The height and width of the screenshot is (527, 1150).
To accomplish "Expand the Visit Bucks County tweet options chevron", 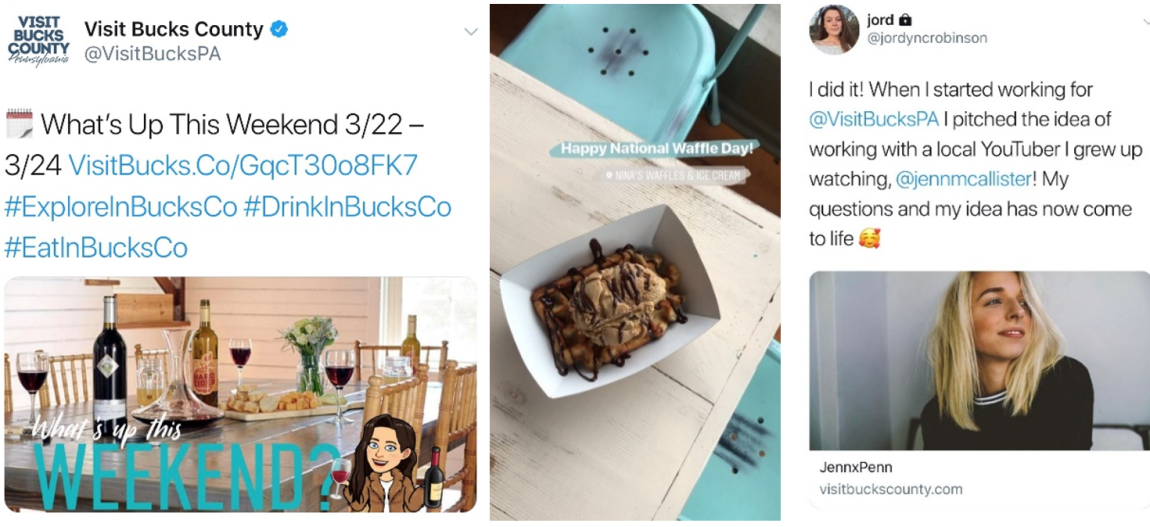I will [471, 32].
